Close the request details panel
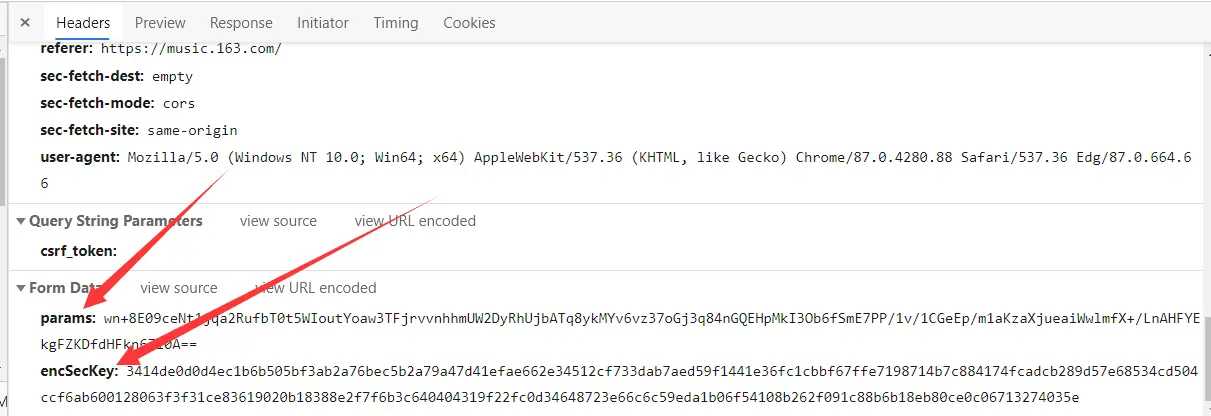This screenshot has width=1211, height=416. click(25, 22)
